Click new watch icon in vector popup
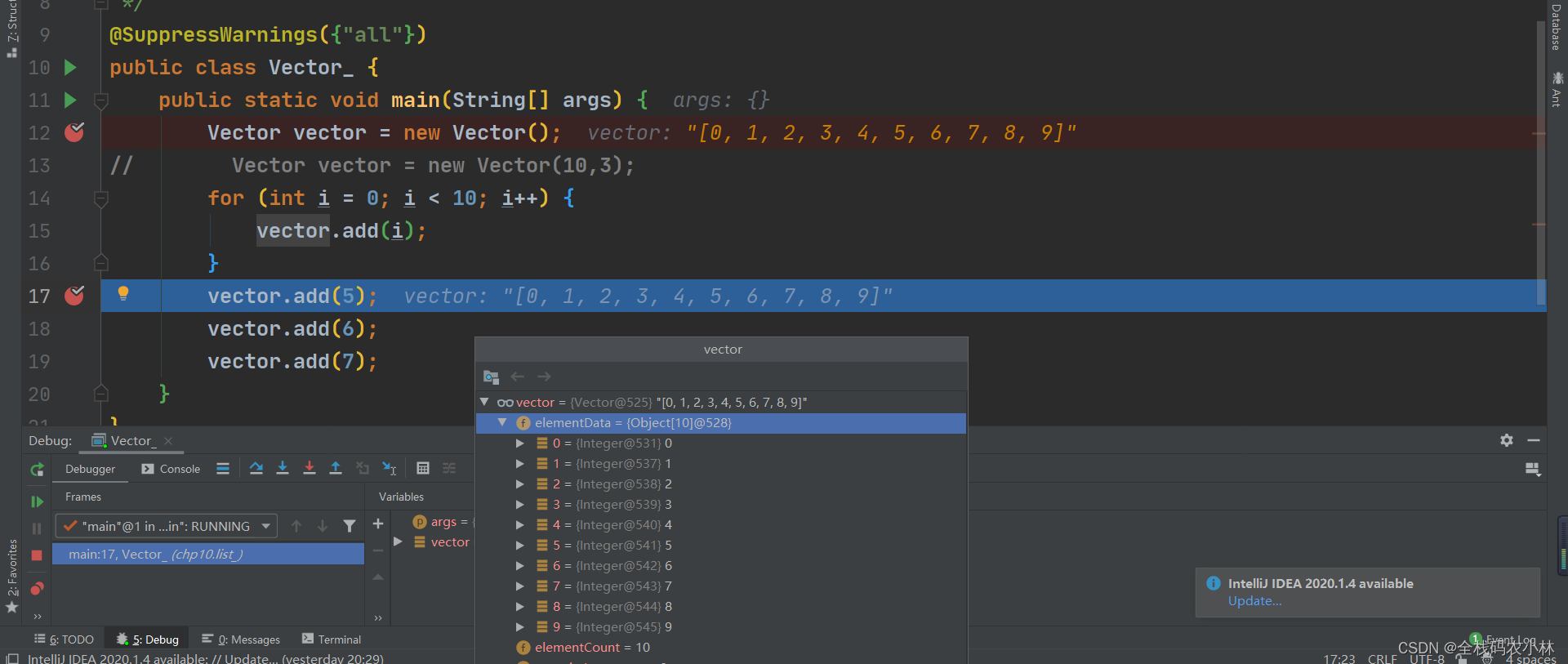1568x664 pixels. pos(491,377)
